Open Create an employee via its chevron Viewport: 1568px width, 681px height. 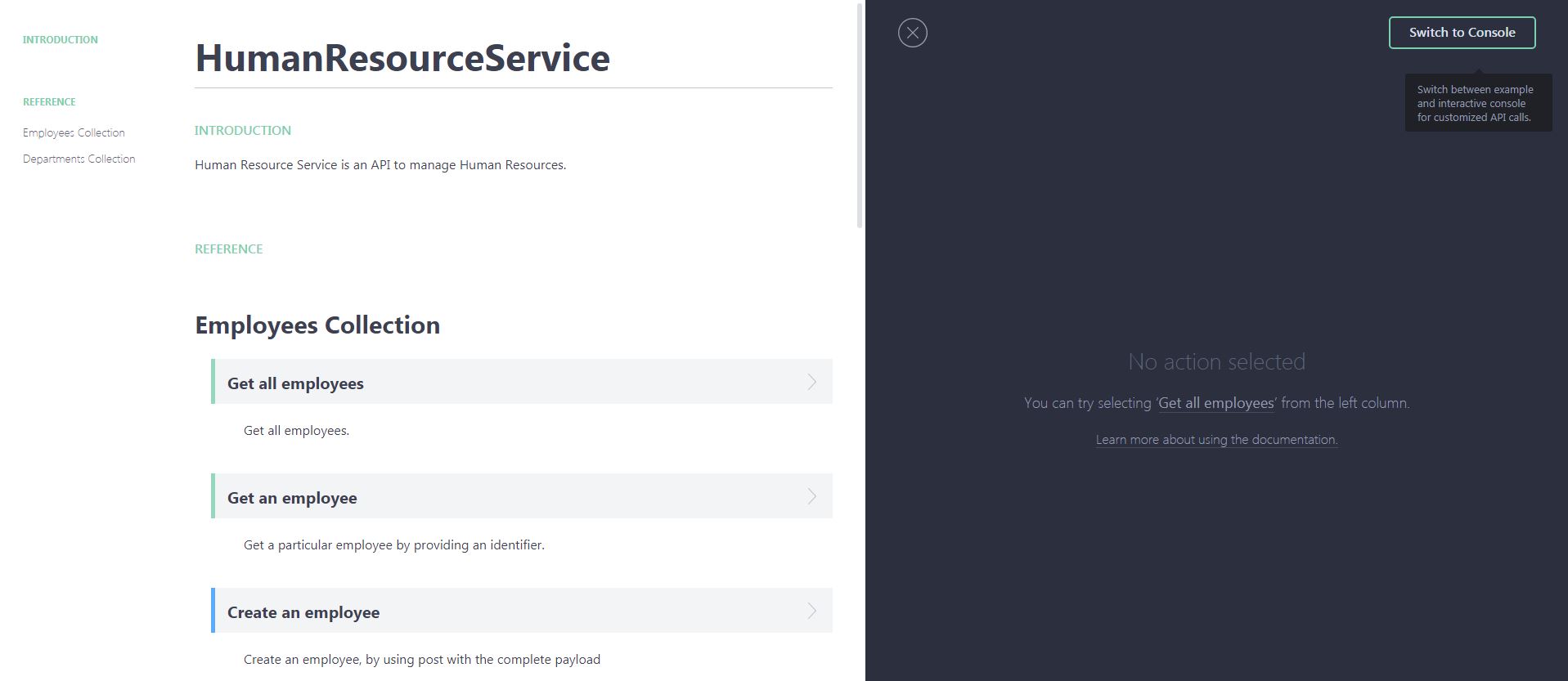[811, 611]
